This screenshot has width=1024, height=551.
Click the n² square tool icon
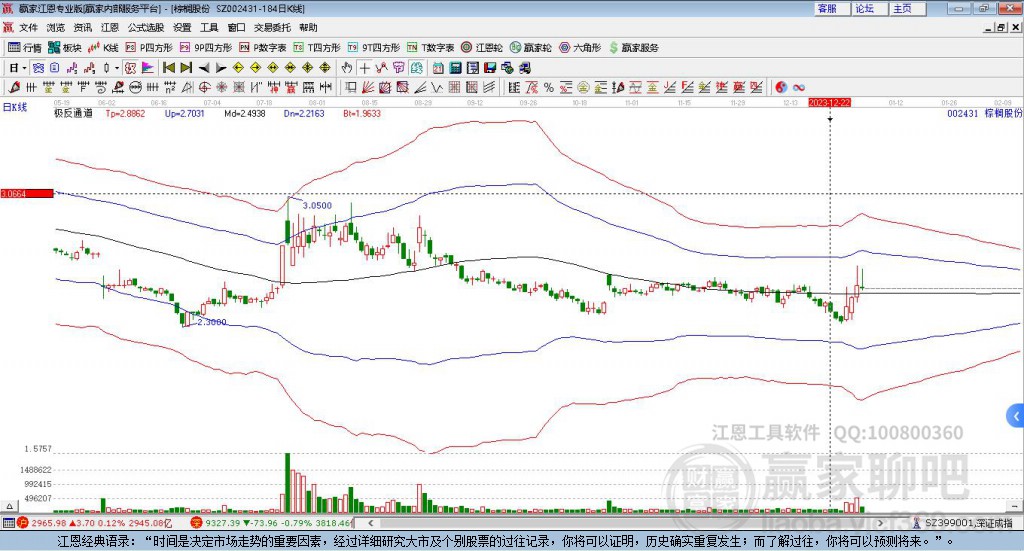[x=170, y=87]
